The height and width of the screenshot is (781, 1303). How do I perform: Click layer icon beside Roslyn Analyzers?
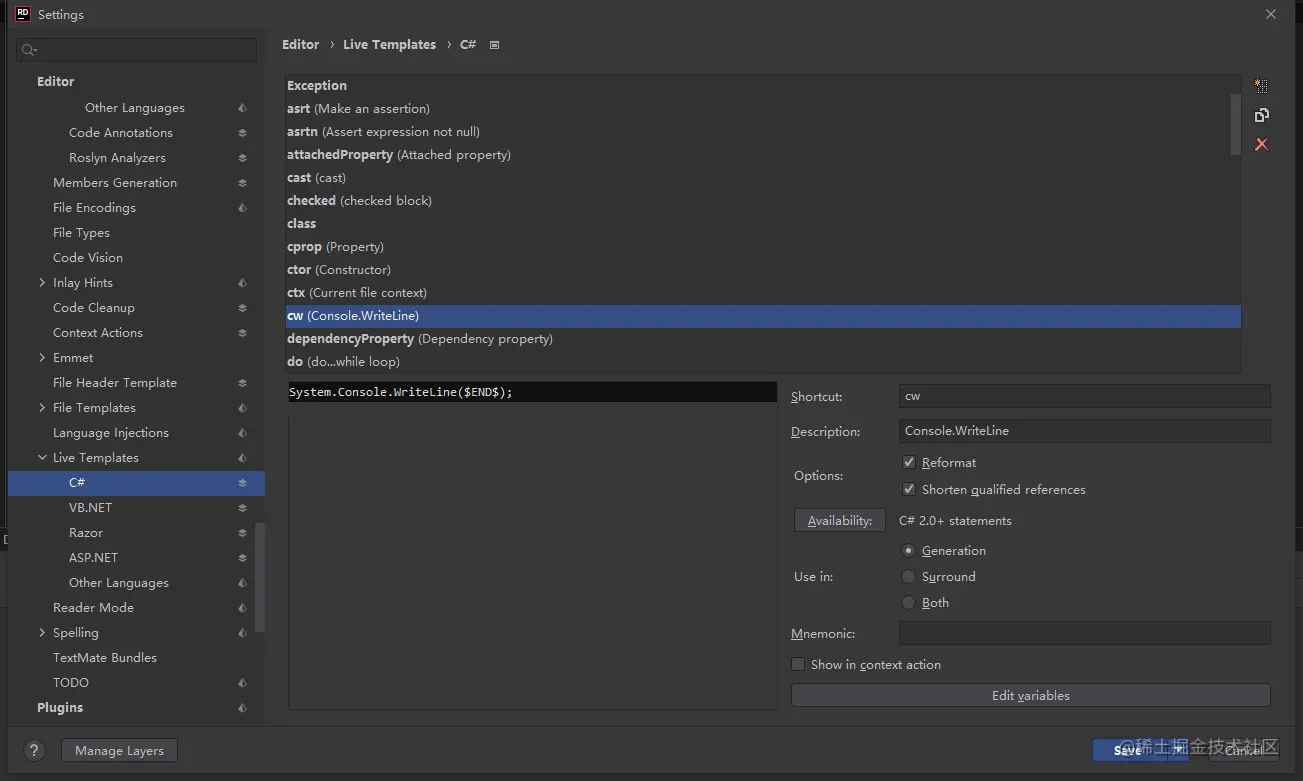coord(242,158)
